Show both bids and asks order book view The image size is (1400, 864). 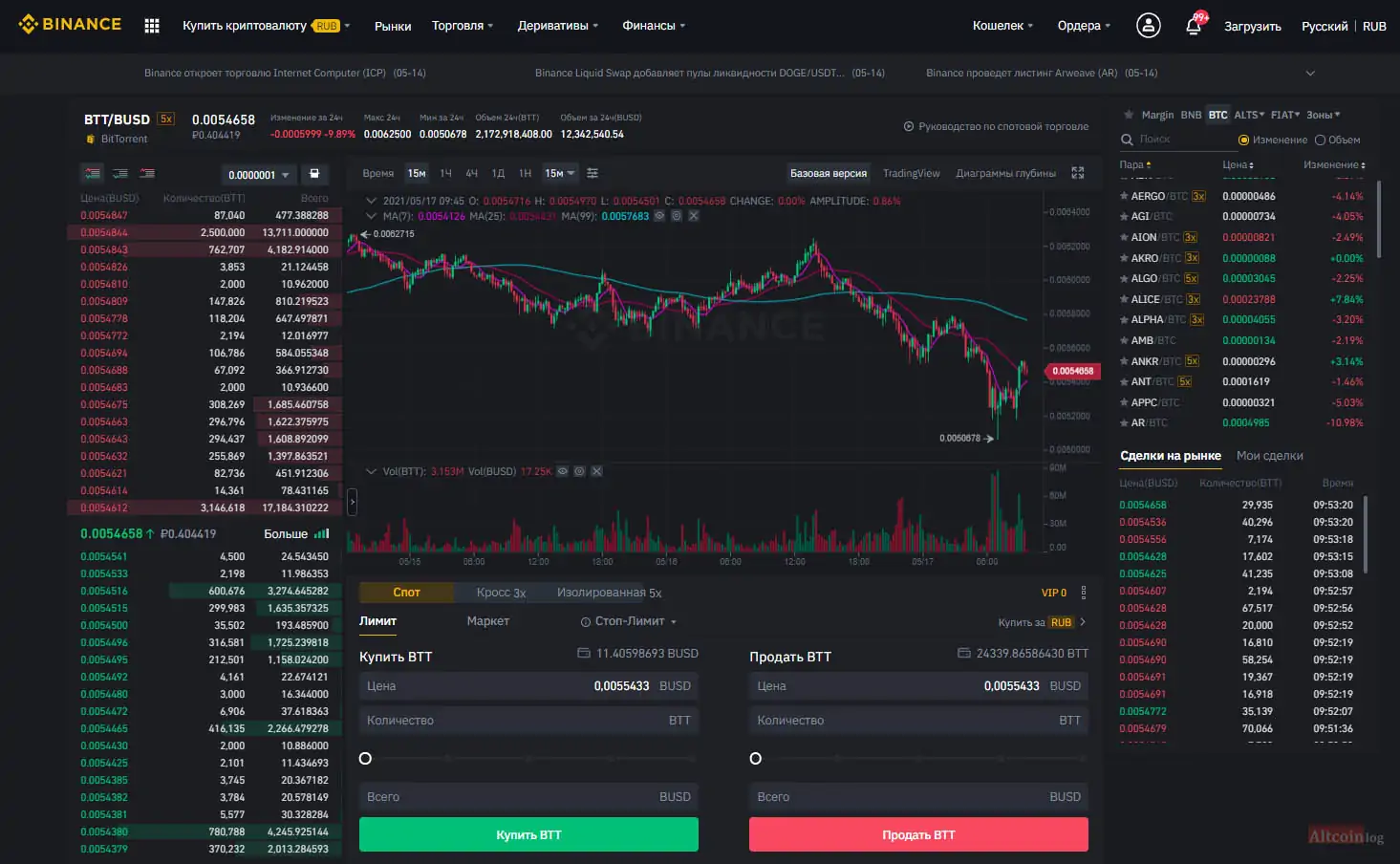(93, 174)
